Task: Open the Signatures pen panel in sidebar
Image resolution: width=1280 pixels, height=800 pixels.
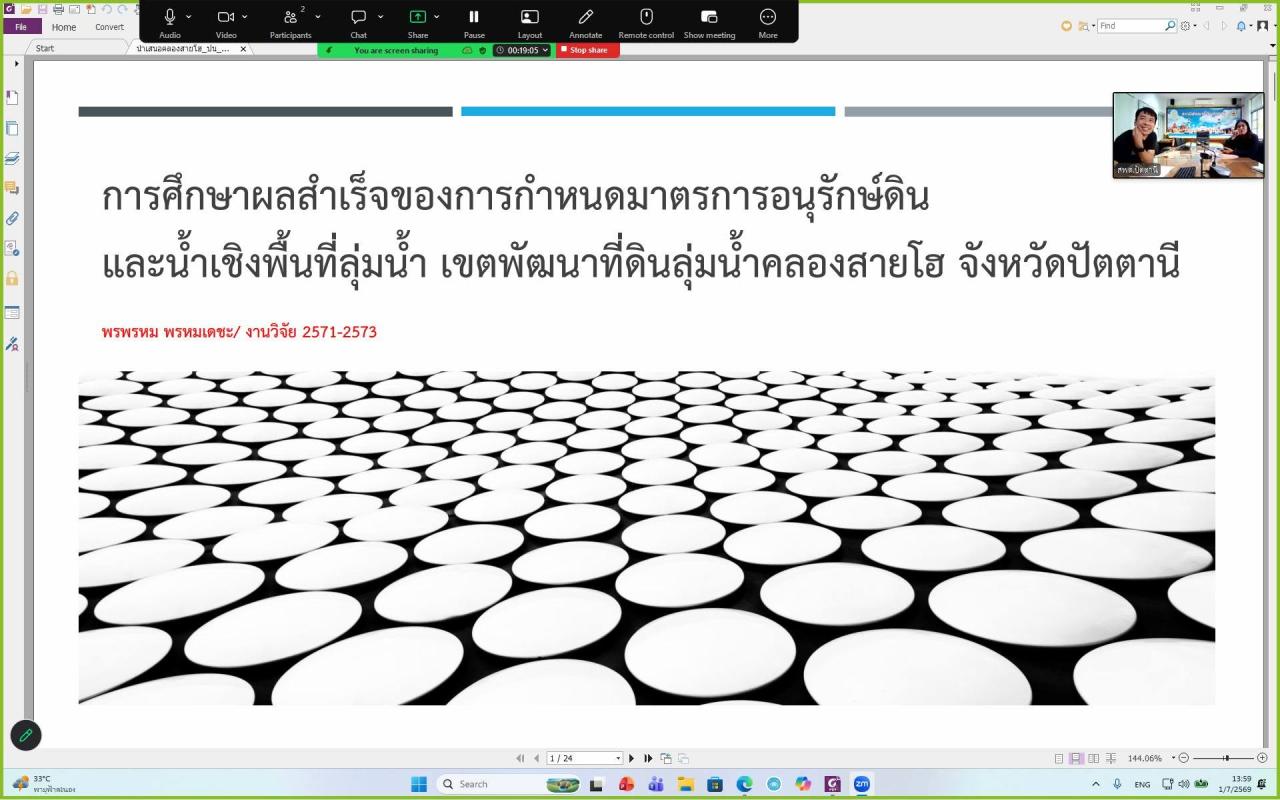Action: 12,344
